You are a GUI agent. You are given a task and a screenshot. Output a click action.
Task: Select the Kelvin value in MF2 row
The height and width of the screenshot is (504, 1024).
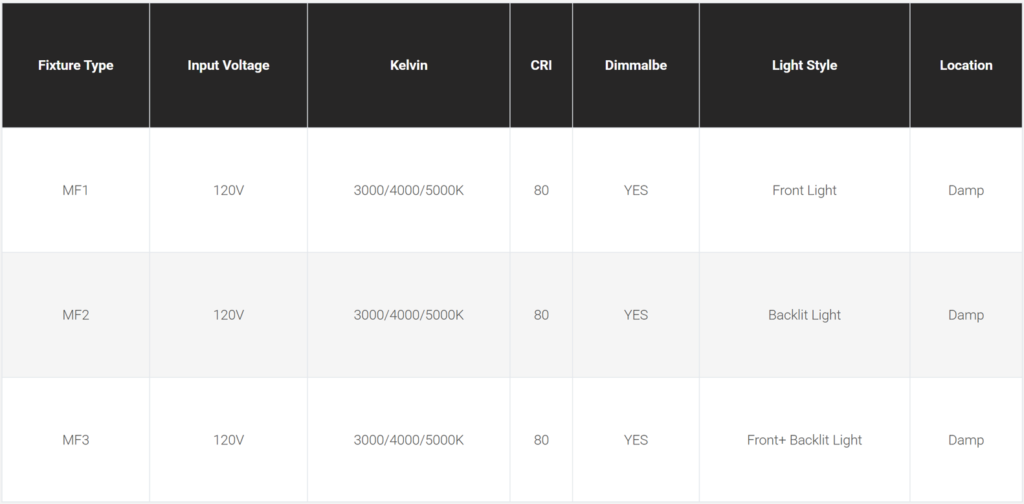(408, 315)
